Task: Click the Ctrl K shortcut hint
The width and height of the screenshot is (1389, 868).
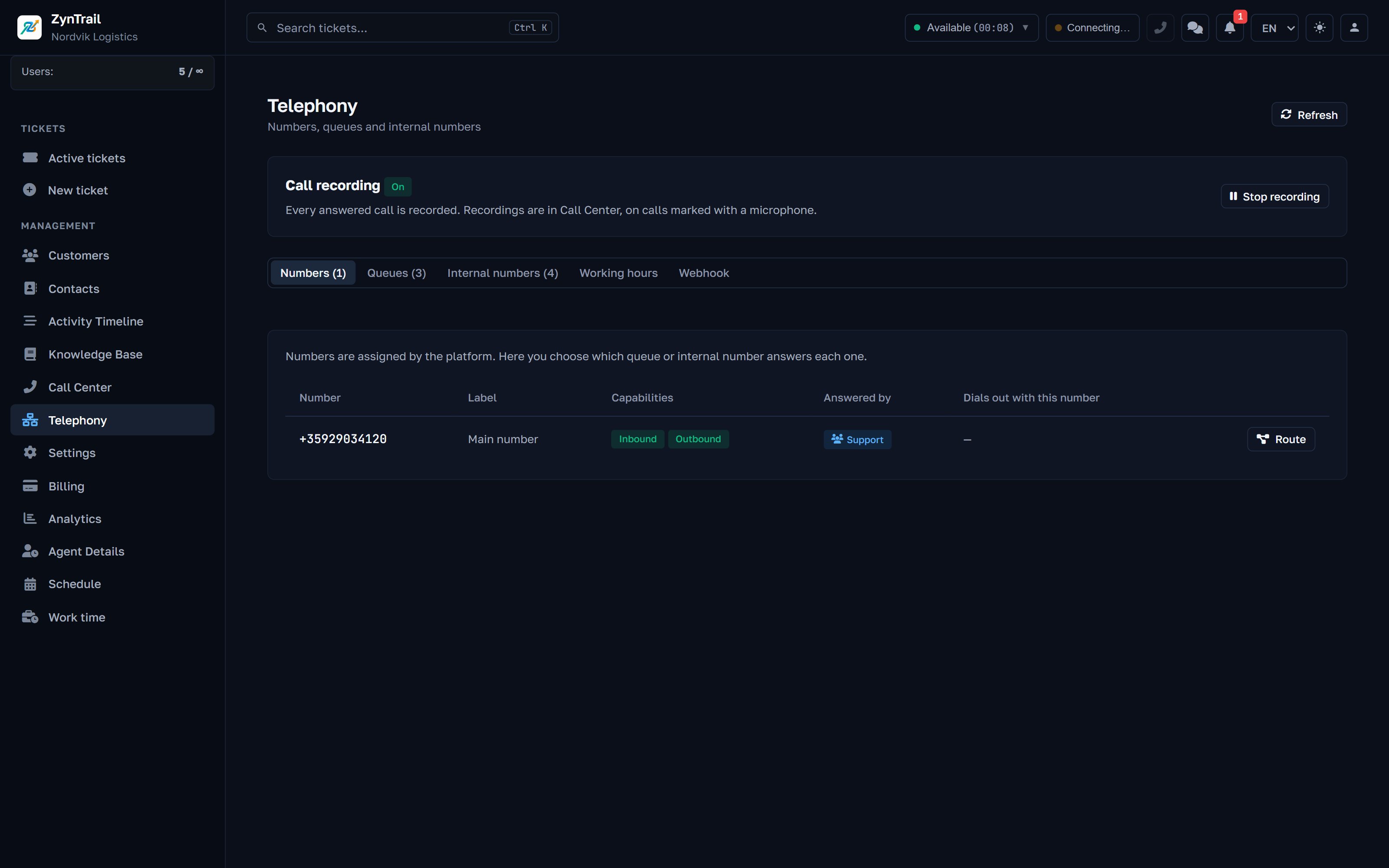Action: pos(530,27)
